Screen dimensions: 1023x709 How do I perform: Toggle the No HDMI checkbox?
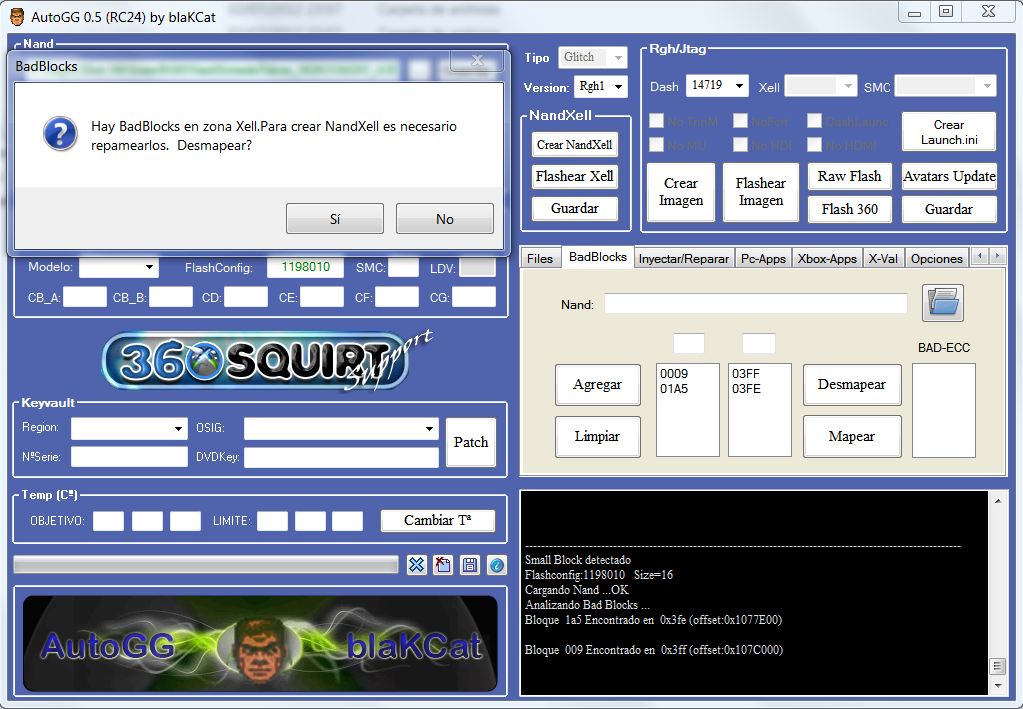click(814, 145)
